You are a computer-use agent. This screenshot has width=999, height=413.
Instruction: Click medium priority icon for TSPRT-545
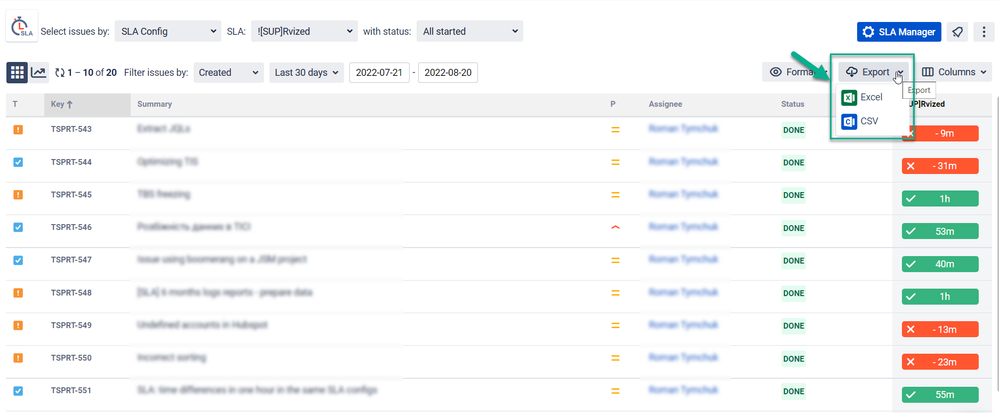[x=615, y=195]
